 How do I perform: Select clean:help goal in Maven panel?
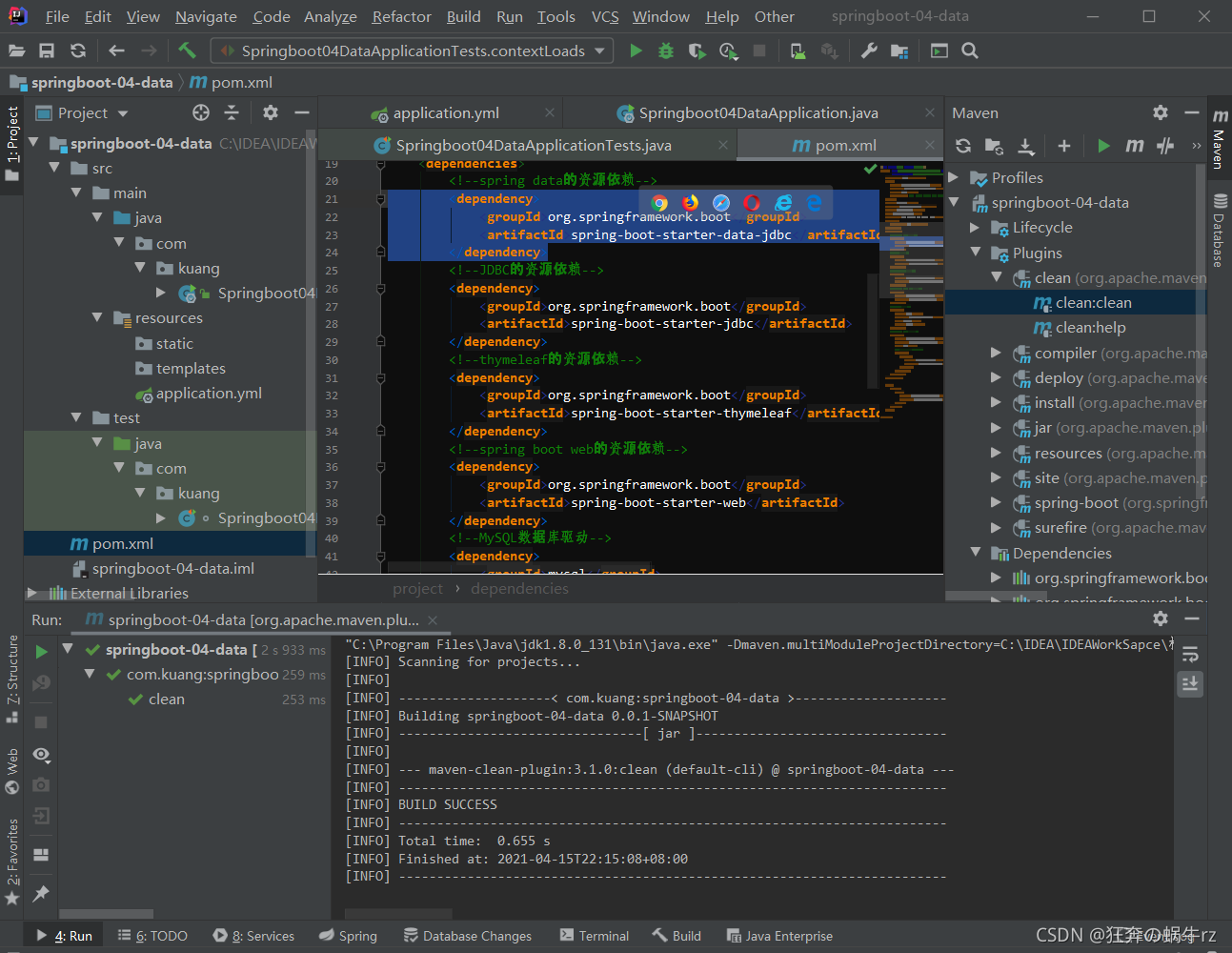[1090, 328]
